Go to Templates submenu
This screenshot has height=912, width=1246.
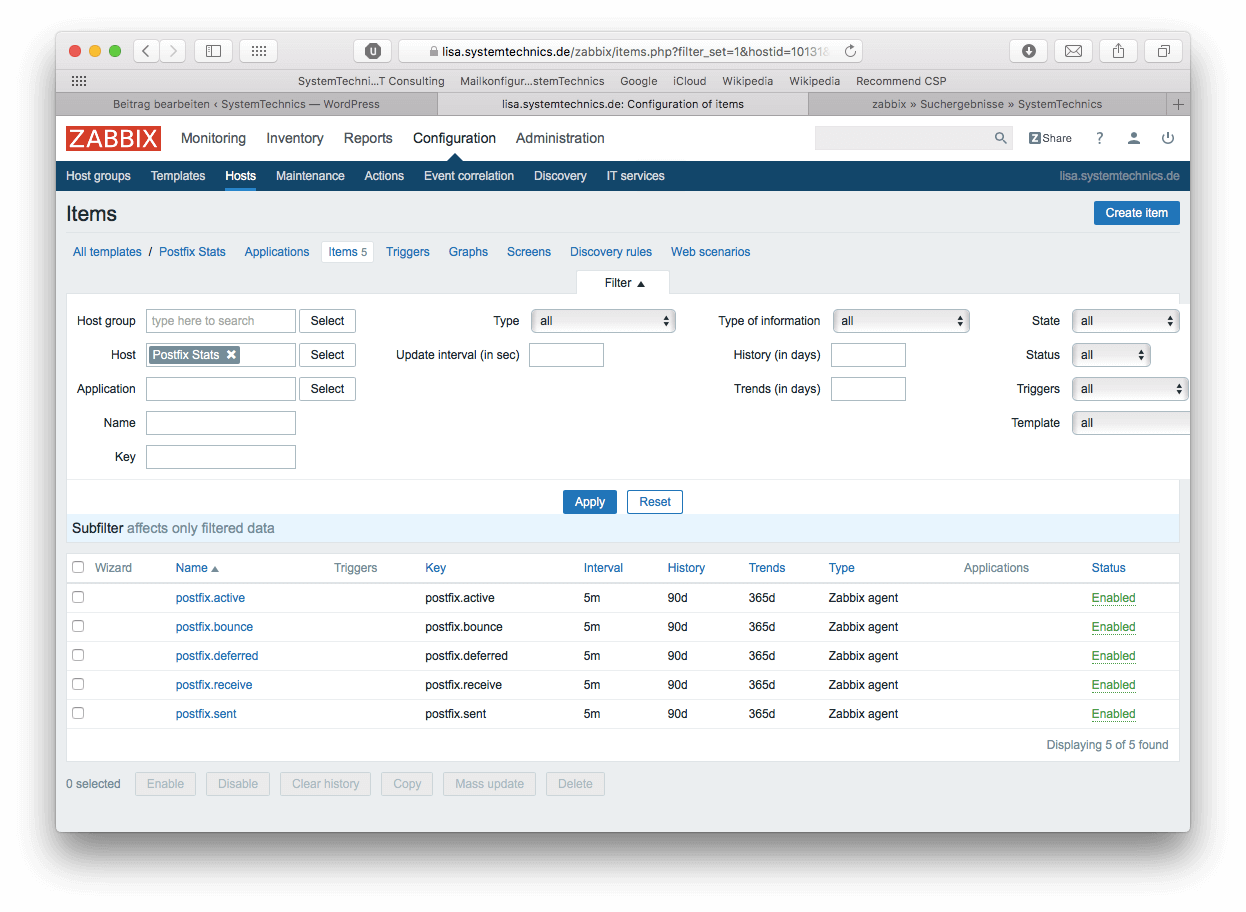178,176
